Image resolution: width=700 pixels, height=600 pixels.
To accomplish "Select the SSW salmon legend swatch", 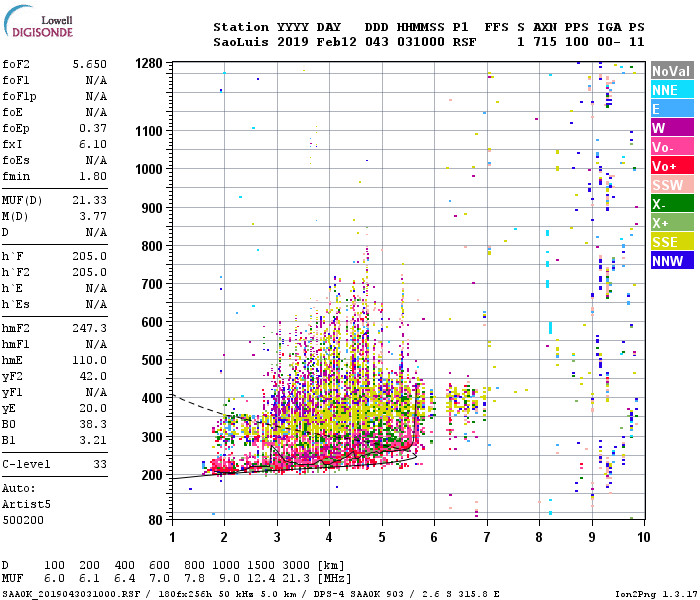I will 672,185.
